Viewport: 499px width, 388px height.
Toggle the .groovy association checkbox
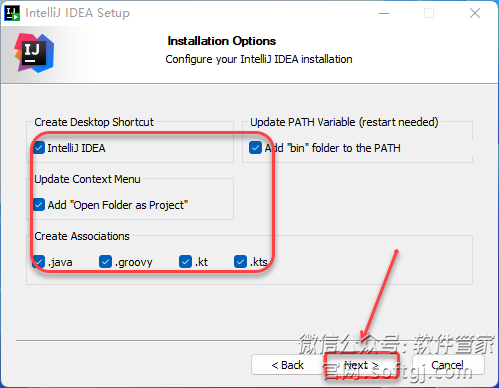point(105,262)
